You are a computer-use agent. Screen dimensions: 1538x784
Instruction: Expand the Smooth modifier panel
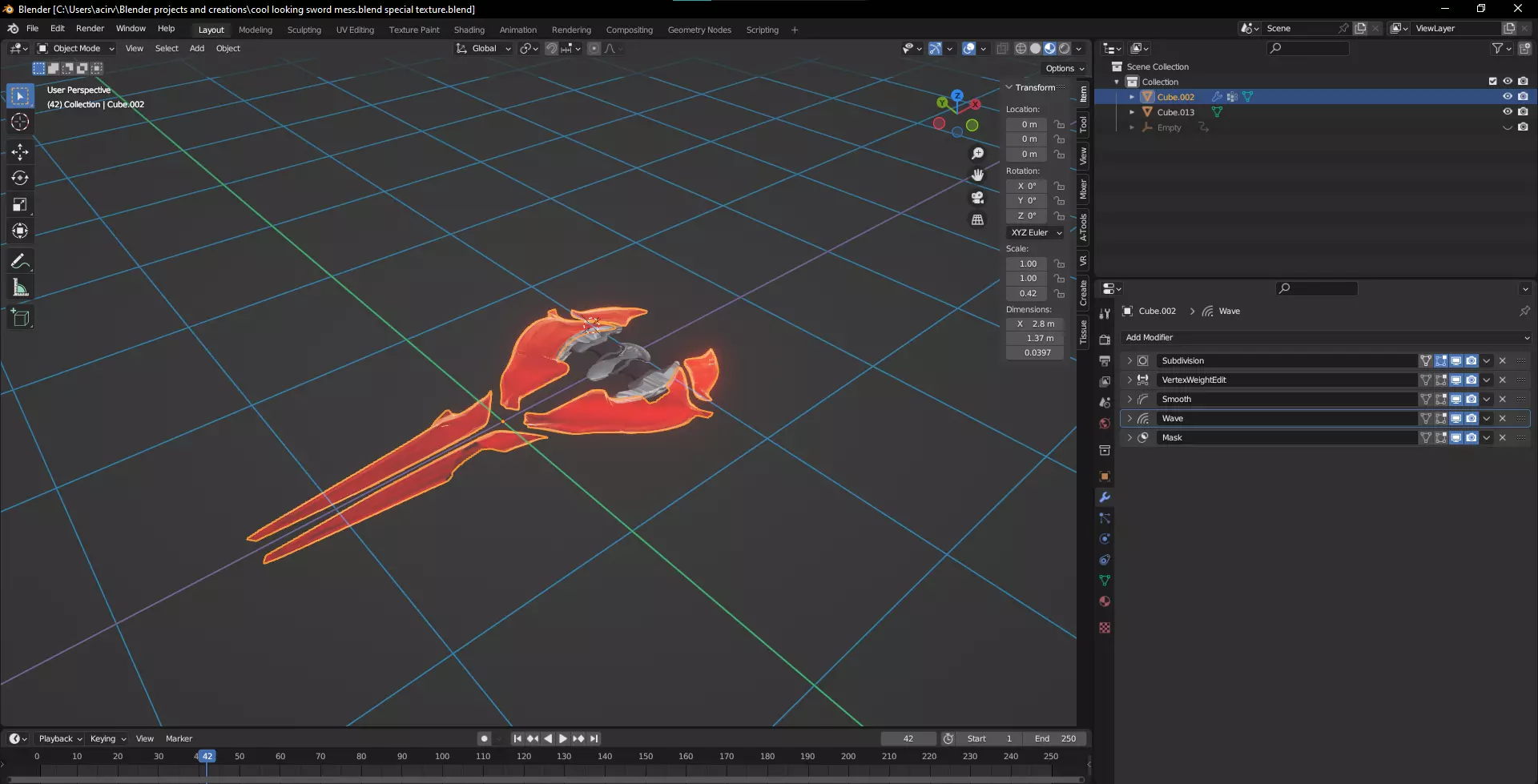(x=1129, y=399)
